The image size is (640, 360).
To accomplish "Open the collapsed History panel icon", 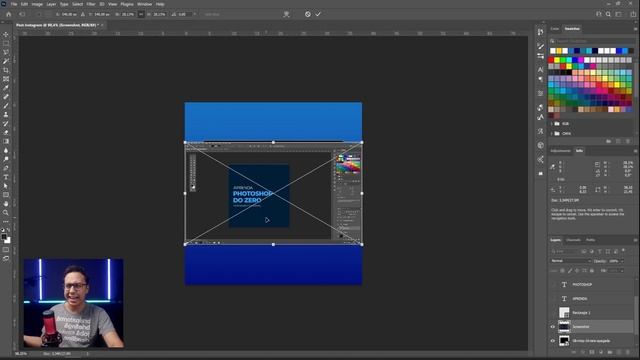I will click(x=540, y=32).
